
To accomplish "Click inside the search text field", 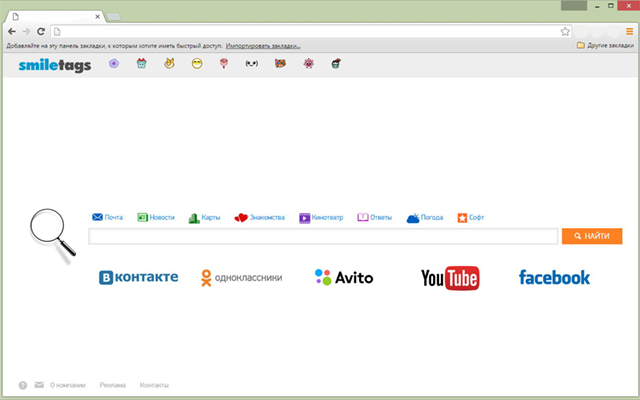I will [x=323, y=236].
